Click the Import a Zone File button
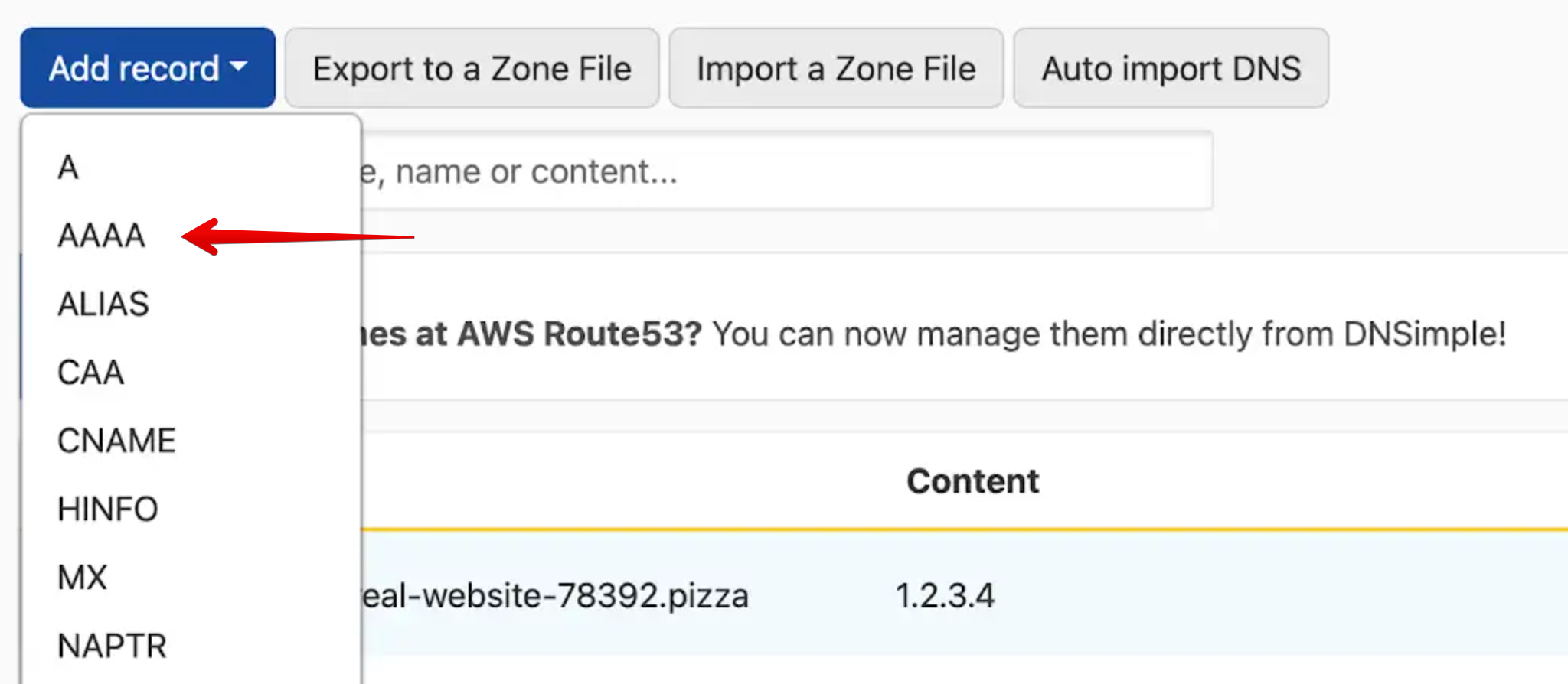Screen dimensions: 1568x684 836,68
